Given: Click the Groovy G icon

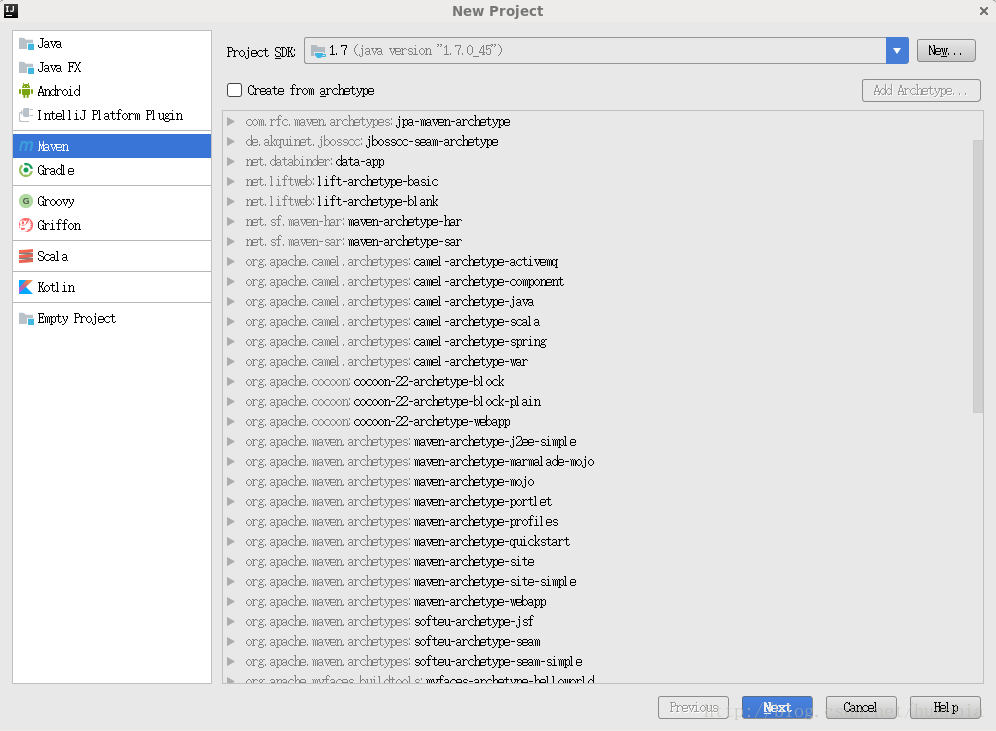Looking at the screenshot, I should (26, 201).
